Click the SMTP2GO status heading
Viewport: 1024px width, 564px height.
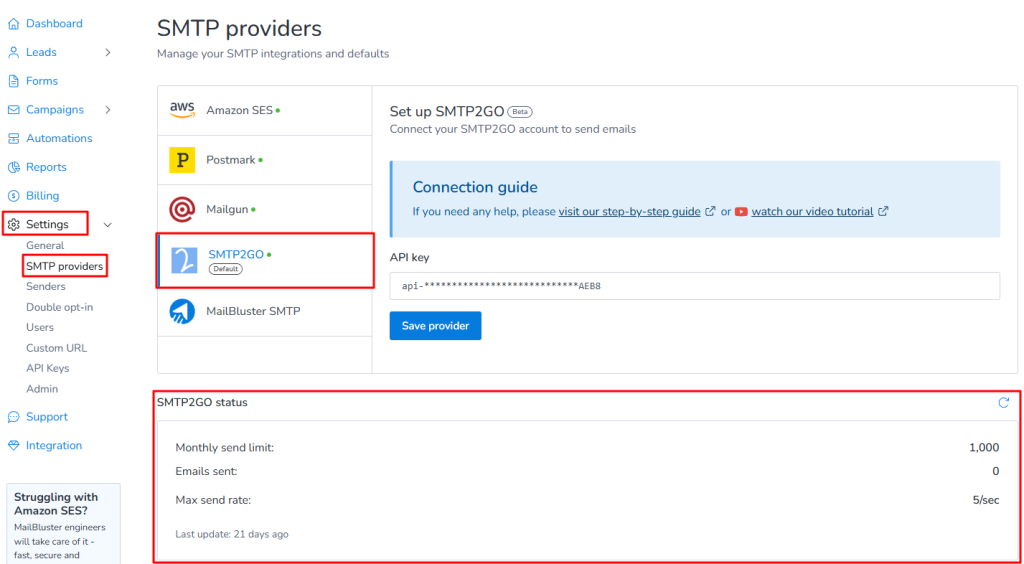click(202, 403)
